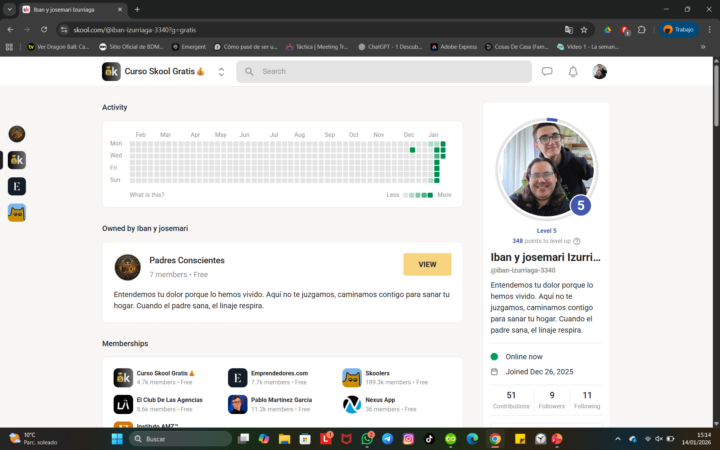
Task: Open the Pablo Martinez Garcia membership
Action: [x=281, y=399]
